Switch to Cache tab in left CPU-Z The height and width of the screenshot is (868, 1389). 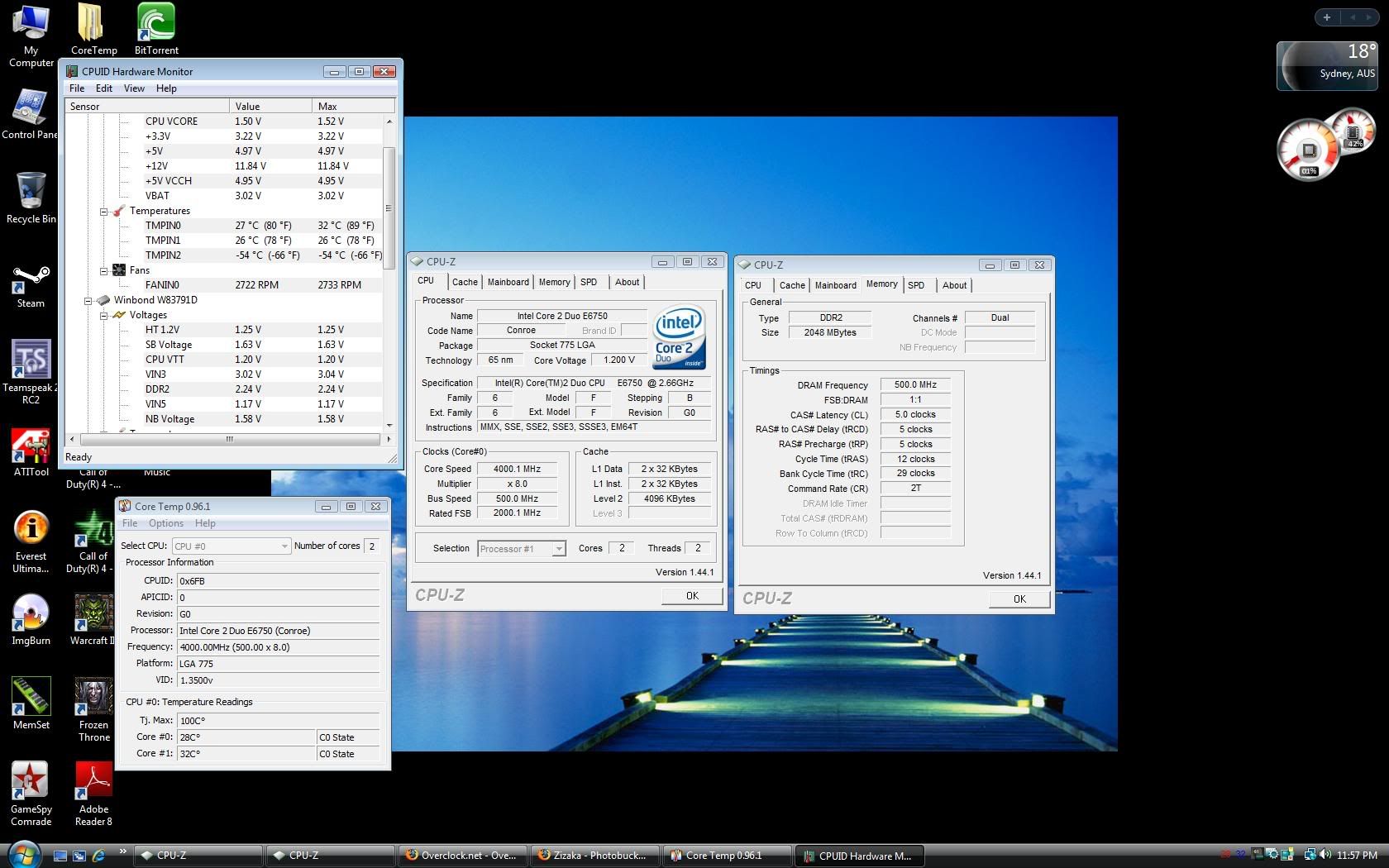click(x=465, y=282)
